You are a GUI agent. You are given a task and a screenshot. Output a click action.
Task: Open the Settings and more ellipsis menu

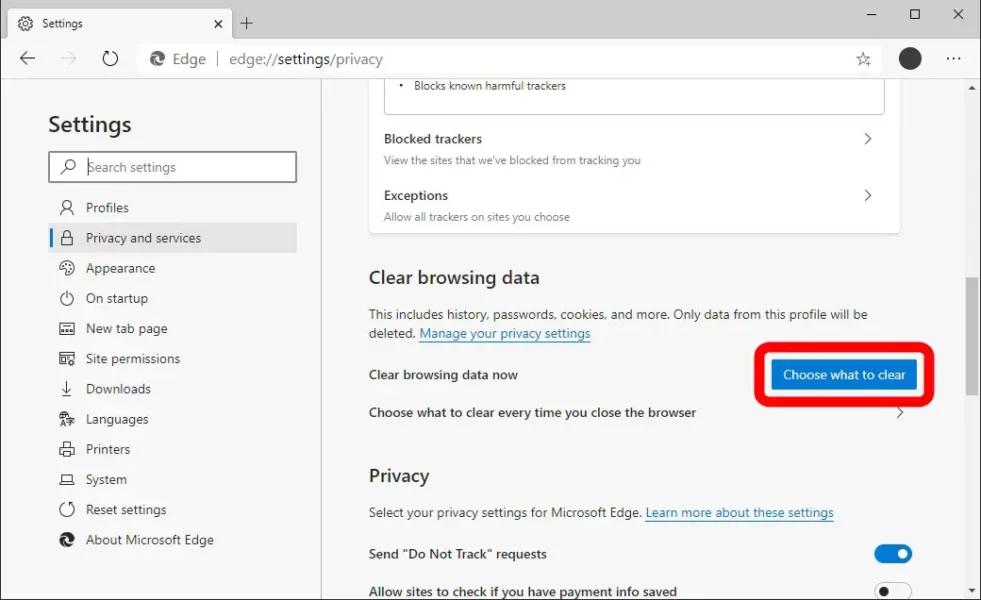(953, 59)
